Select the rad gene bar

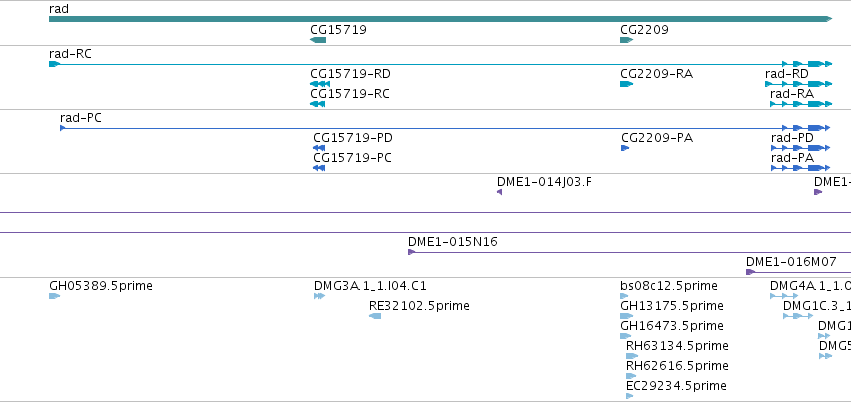point(440,19)
